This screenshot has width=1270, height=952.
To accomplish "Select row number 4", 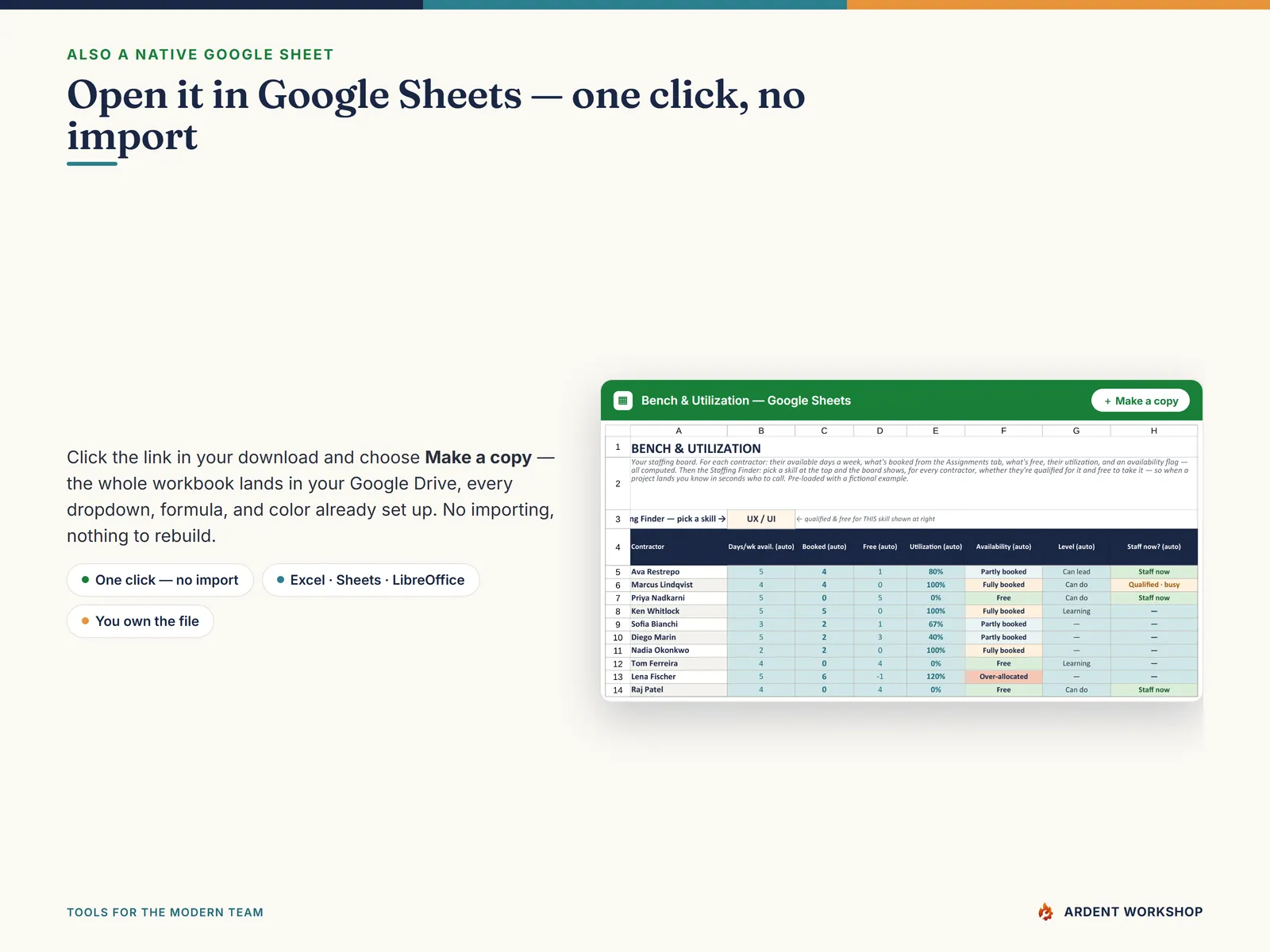I will click(x=618, y=547).
